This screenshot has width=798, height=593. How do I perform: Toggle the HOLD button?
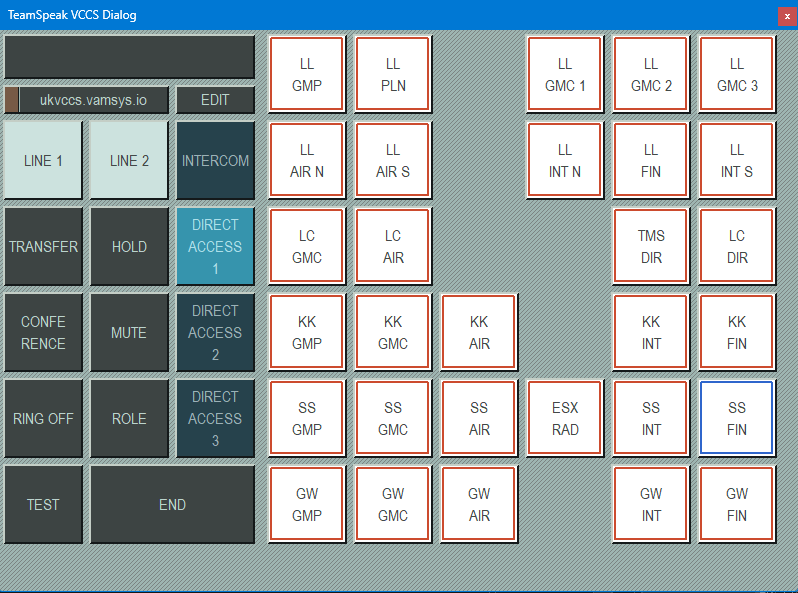(129, 247)
